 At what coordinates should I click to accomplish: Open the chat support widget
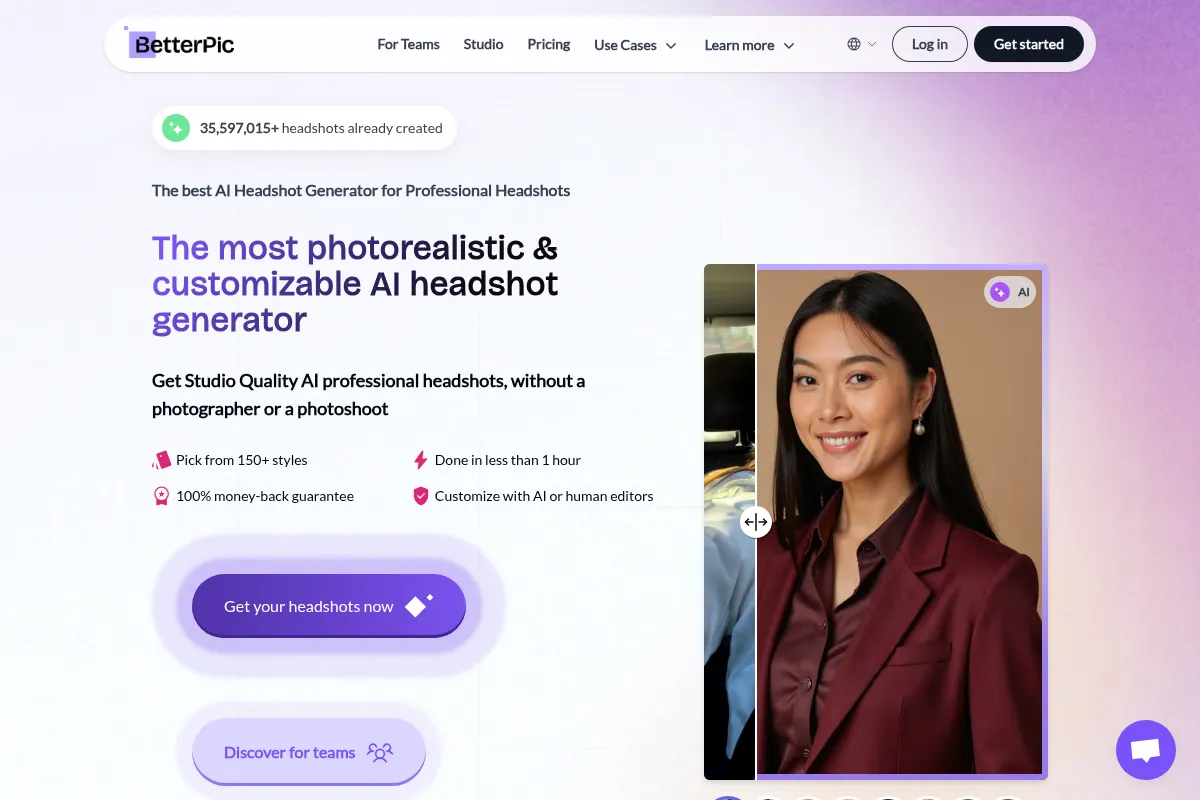pyautogui.click(x=1146, y=750)
